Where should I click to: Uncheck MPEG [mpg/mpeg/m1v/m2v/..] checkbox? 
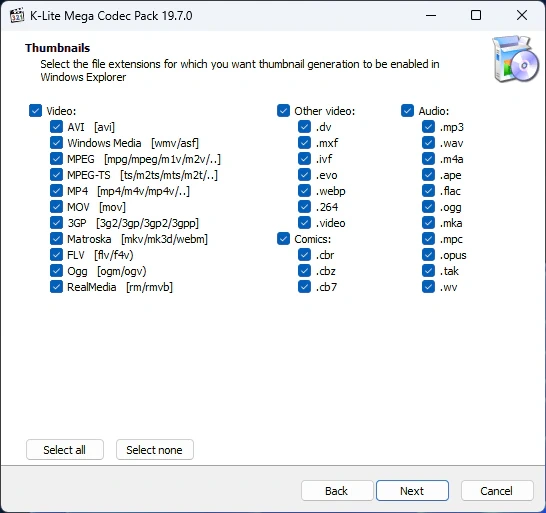tap(56, 159)
